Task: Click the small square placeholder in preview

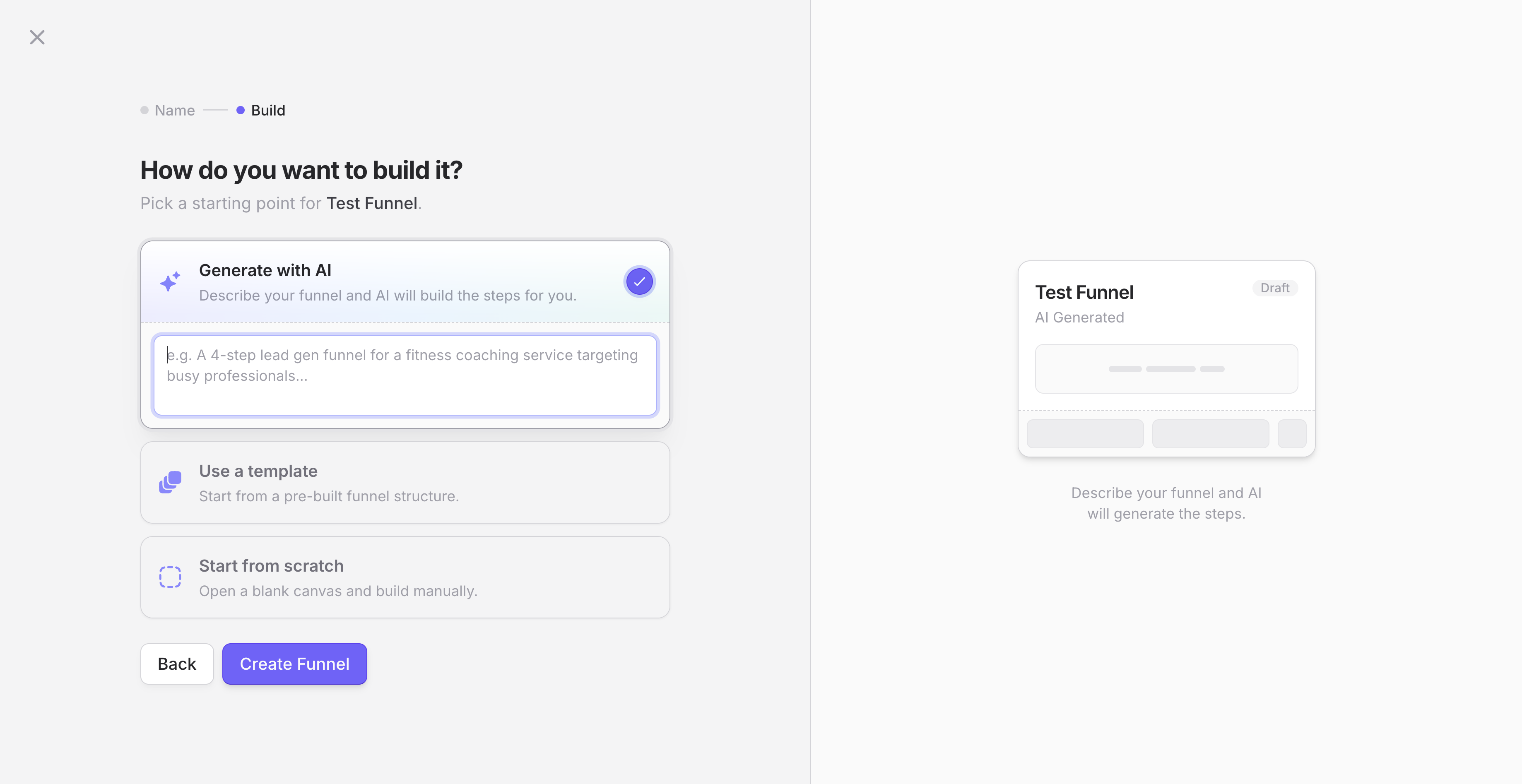Action: tap(1291, 434)
